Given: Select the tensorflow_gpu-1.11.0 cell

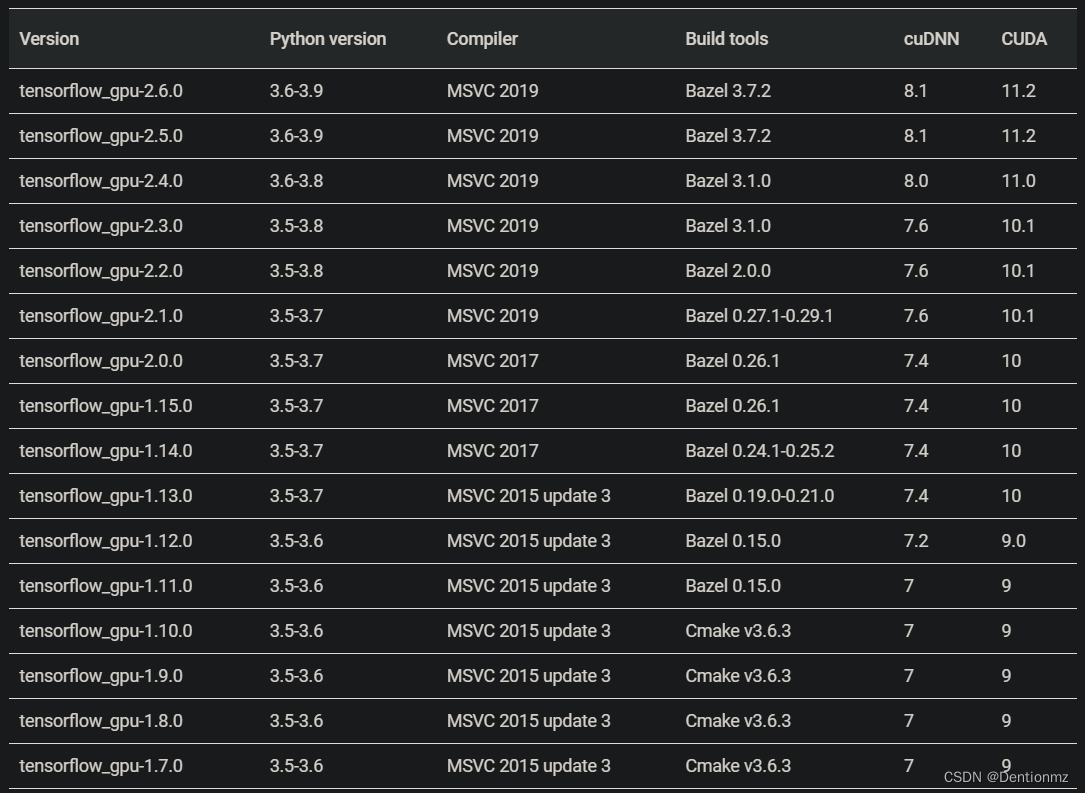Looking at the screenshot, I should point(106,586).
